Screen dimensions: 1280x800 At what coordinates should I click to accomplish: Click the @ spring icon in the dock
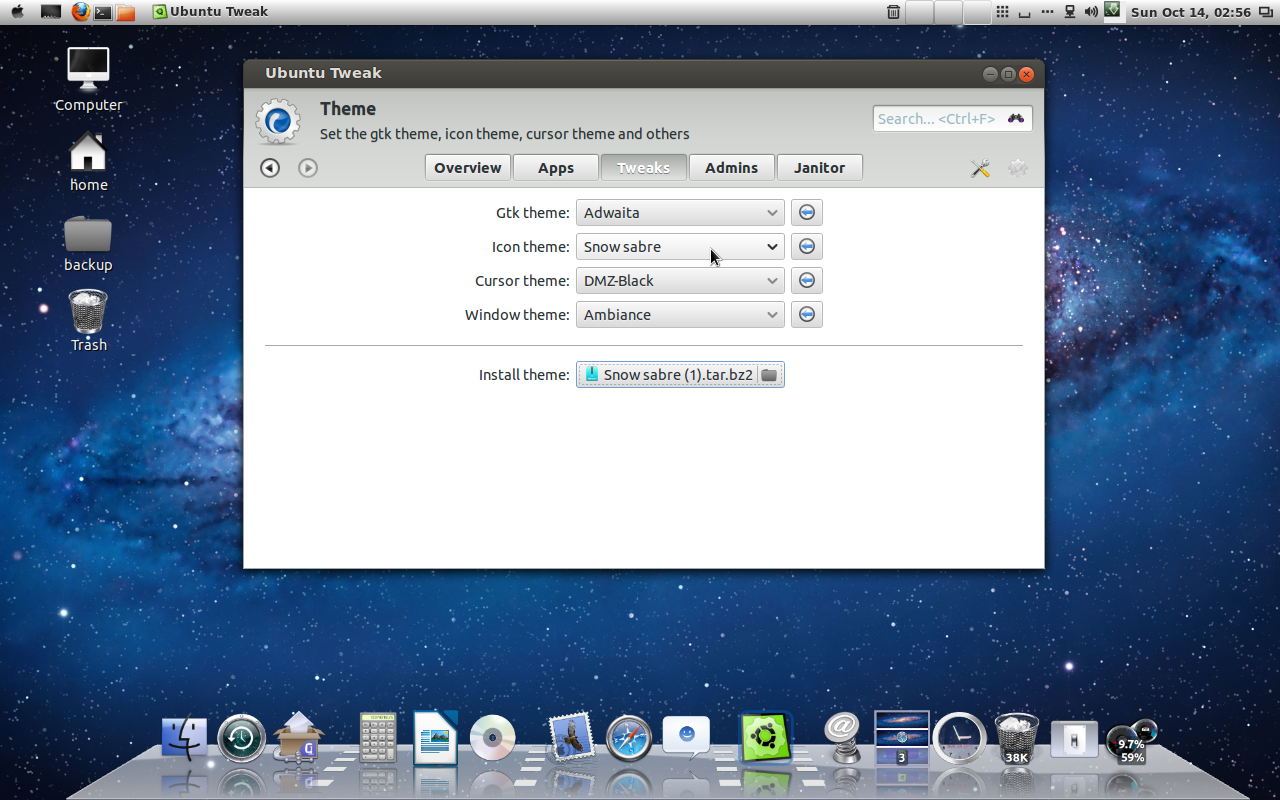tap(844, 738)
